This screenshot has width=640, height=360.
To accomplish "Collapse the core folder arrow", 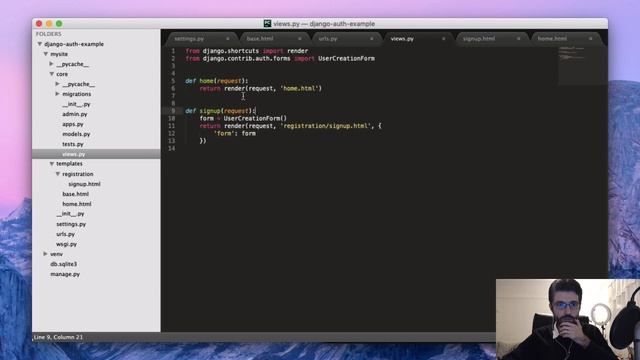I will (x=51, y=74).
